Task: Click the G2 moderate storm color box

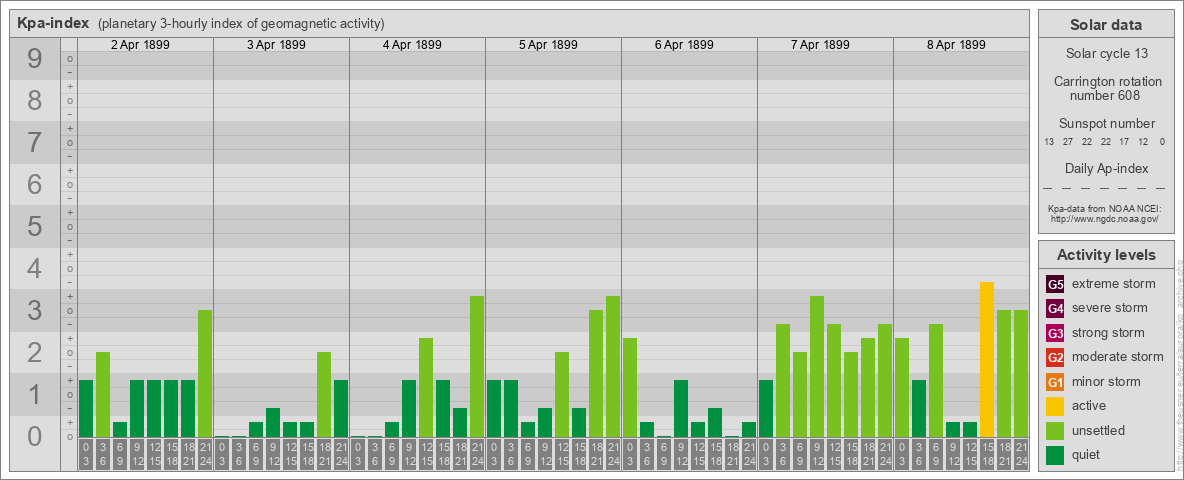Action: [x=1056, y=357]
